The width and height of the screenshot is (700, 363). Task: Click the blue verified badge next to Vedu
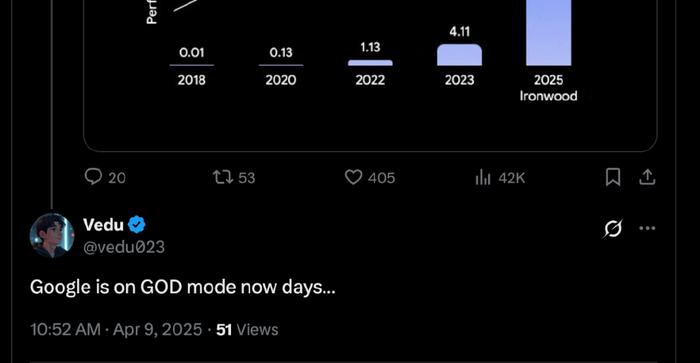[137, 225]
